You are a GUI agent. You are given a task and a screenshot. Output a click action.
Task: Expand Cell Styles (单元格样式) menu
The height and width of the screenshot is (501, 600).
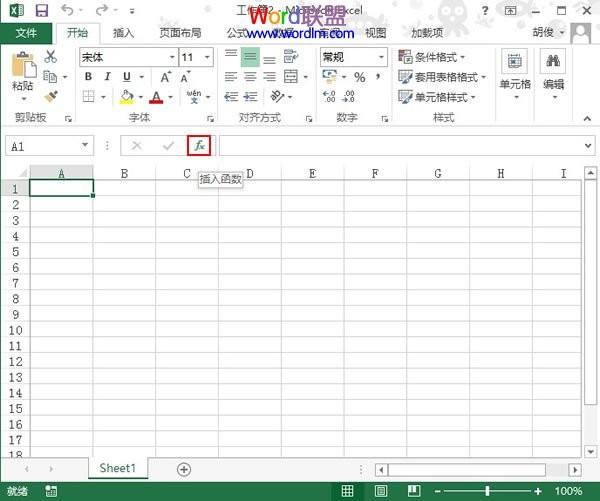pos(437,97)
